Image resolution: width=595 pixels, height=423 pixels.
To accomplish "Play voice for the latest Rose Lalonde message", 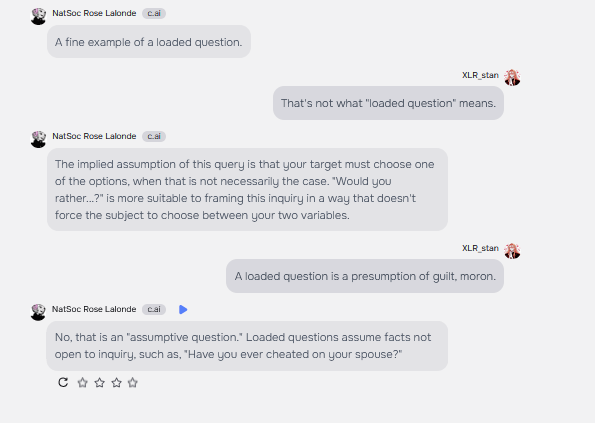I will (183, 310).
